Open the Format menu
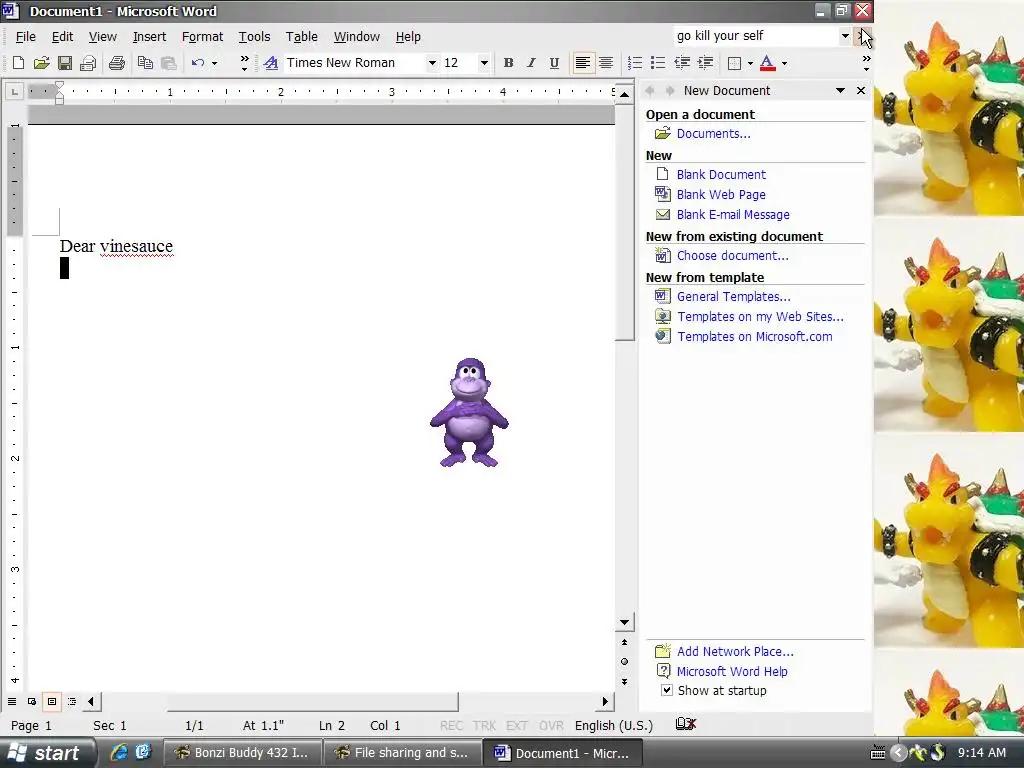The image size is (1024, 768). (x=202, y=37)
